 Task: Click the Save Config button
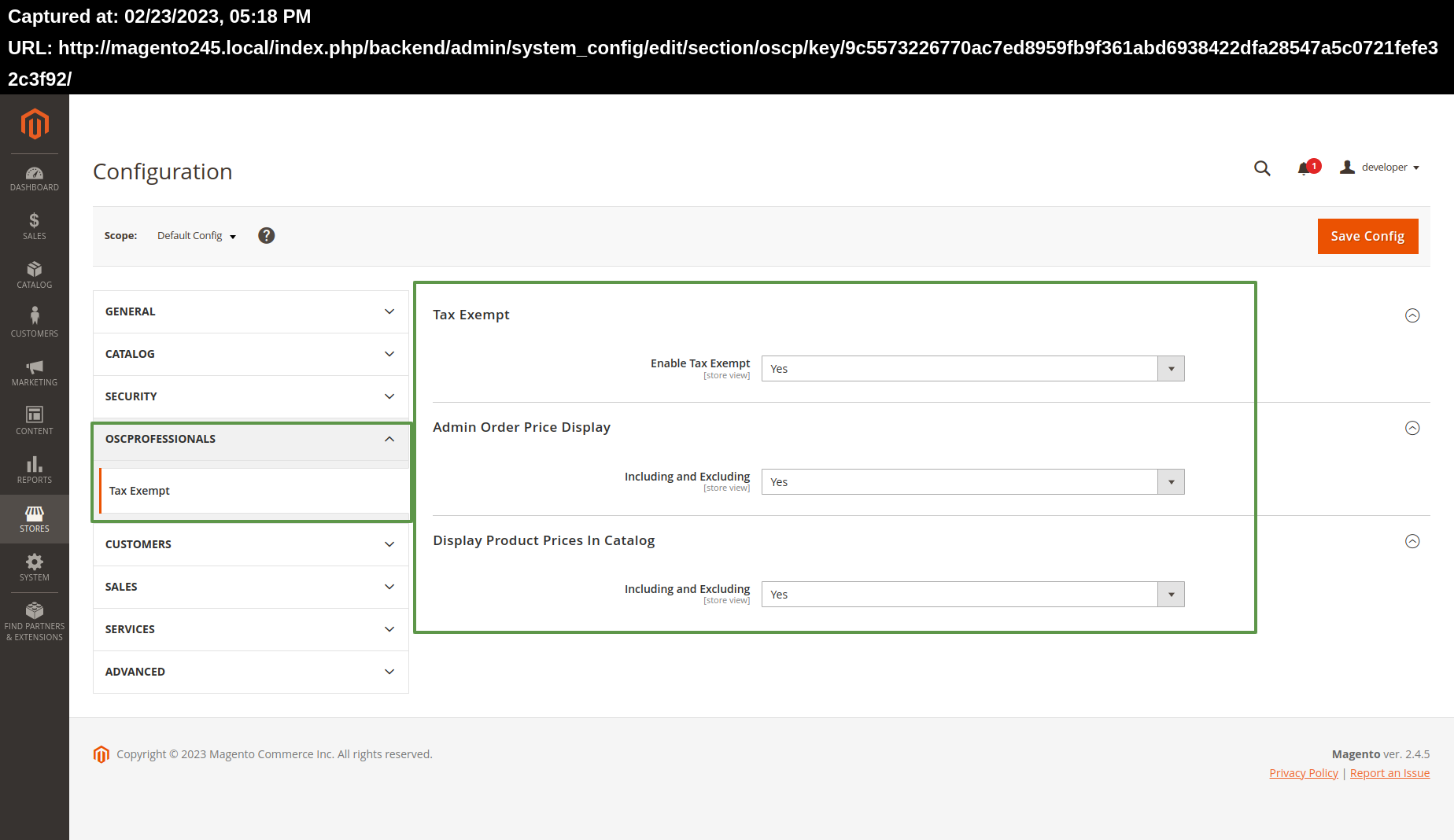(1367, 236)
